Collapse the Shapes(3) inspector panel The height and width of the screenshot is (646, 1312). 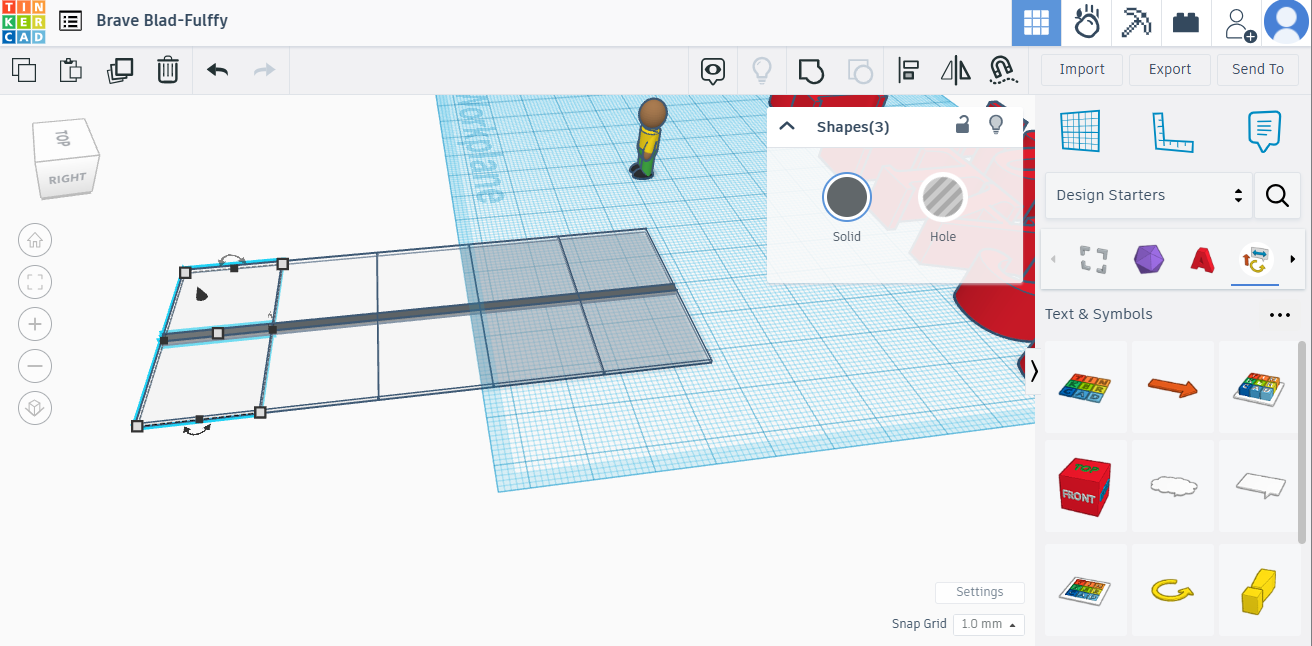(787, 126)
